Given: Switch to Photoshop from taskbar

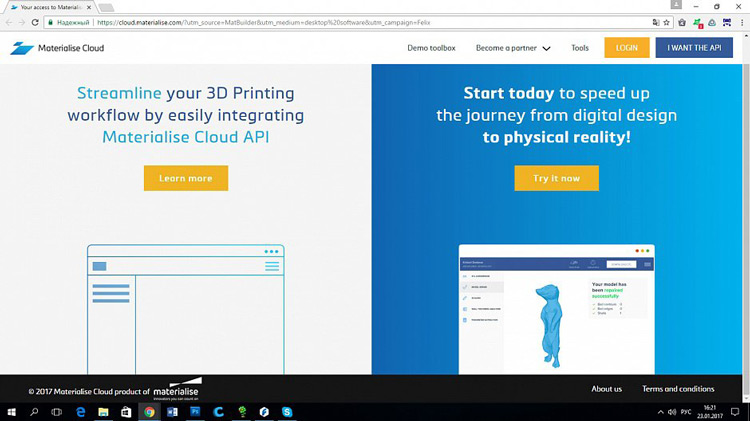Looking at the screenshot, I should pyautogui.click(x=195, y=412).
